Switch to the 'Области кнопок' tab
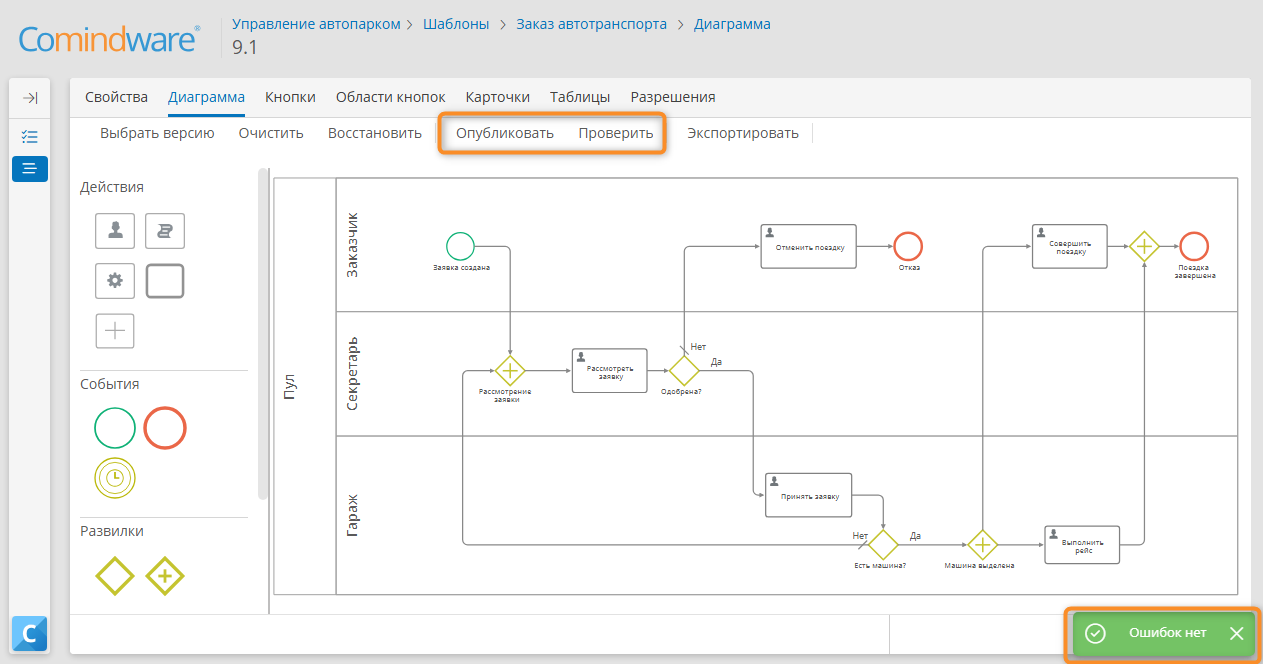The height and width of the screenshot is (664, 1263). (391, 97)
